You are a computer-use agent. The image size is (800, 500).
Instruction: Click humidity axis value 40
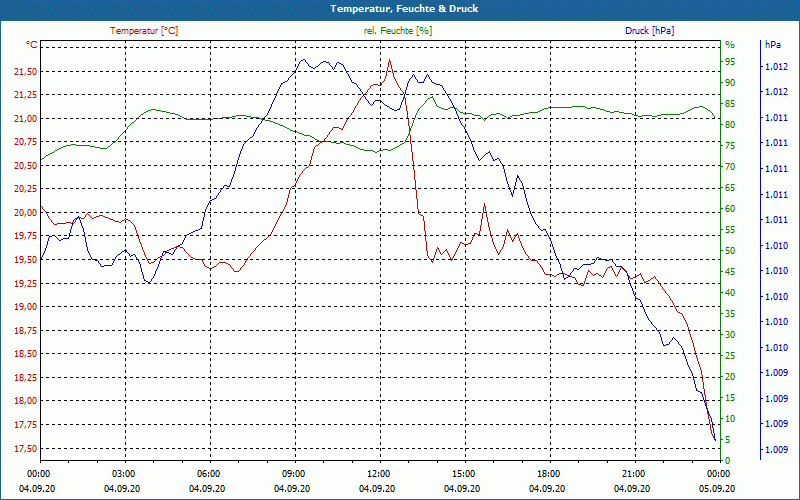pos(730,293)
